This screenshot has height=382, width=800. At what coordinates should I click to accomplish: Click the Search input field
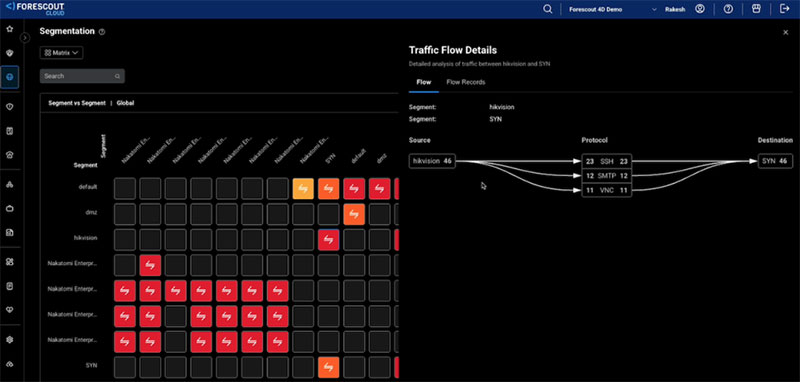point(82,76)
